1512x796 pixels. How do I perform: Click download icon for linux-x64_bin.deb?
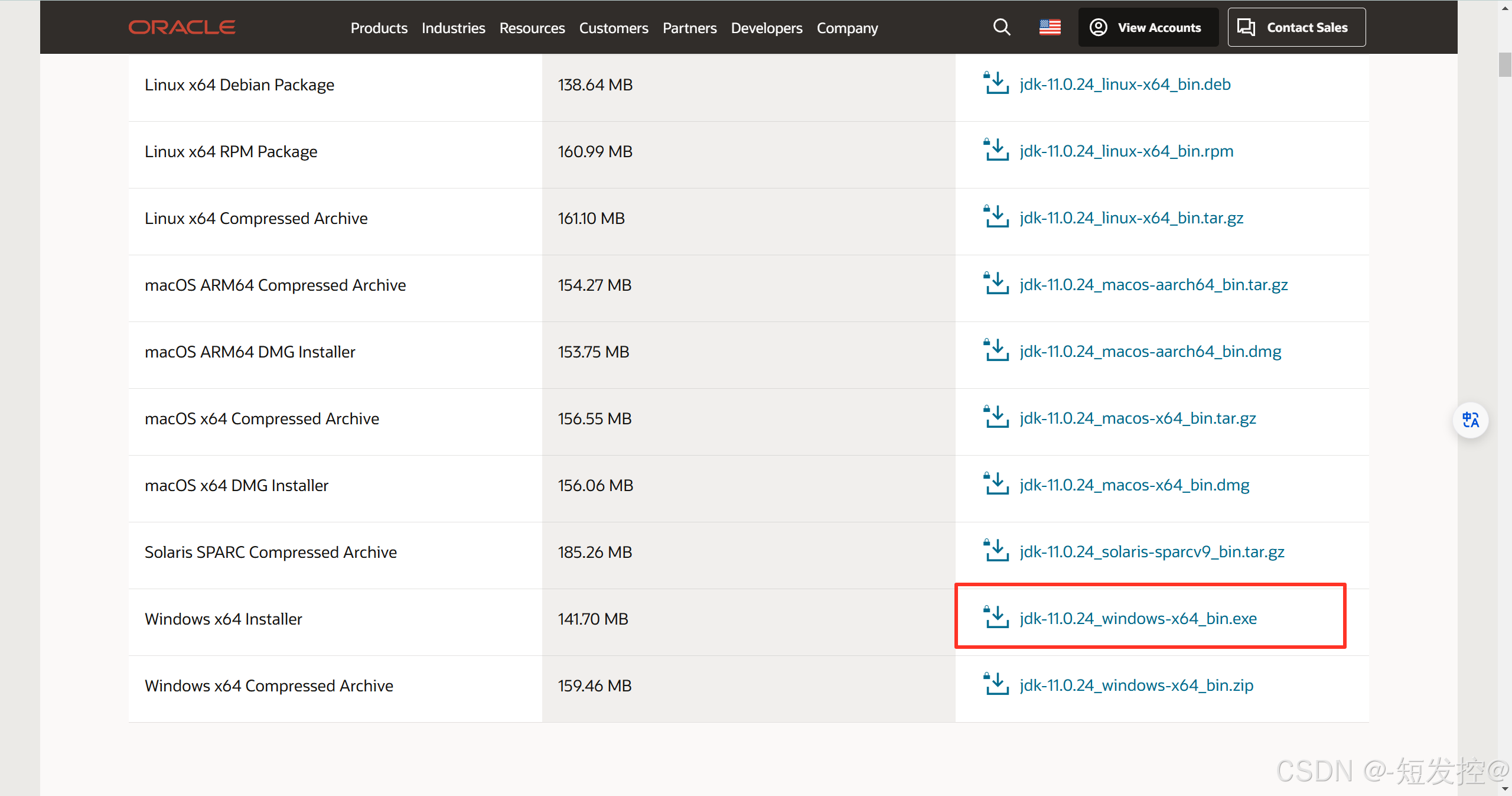996,83
